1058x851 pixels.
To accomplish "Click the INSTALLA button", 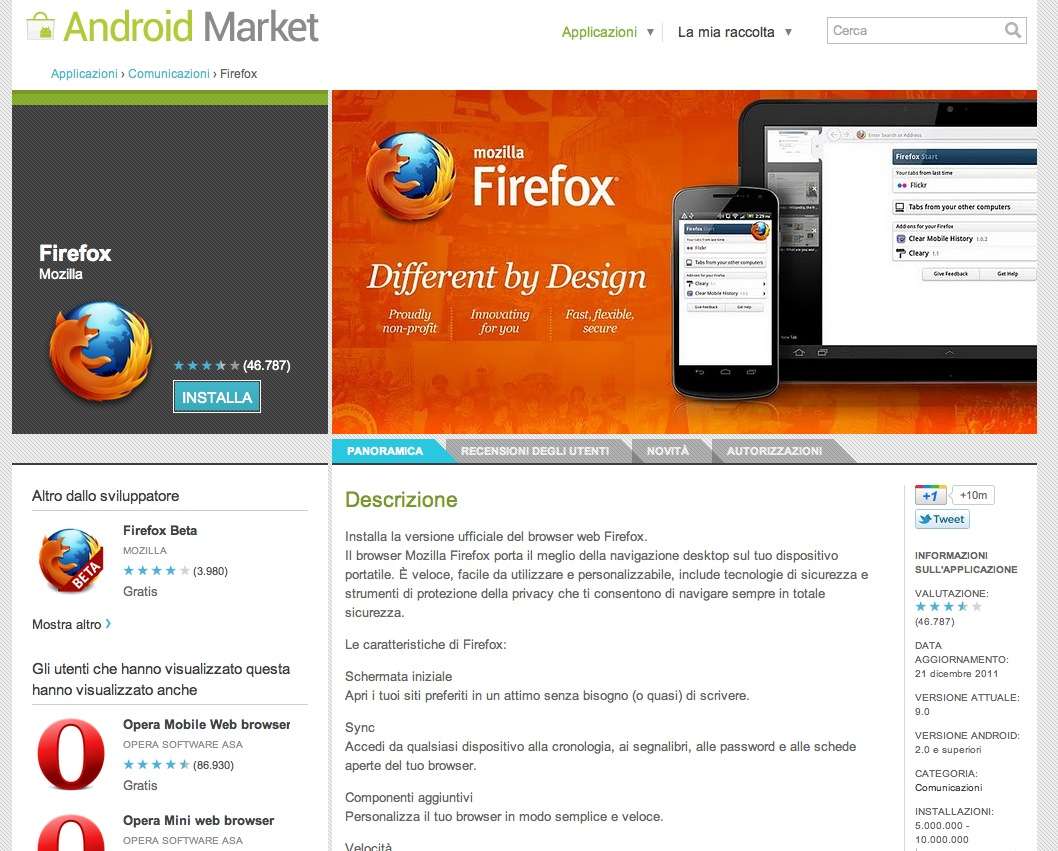I will click(217, 397).
